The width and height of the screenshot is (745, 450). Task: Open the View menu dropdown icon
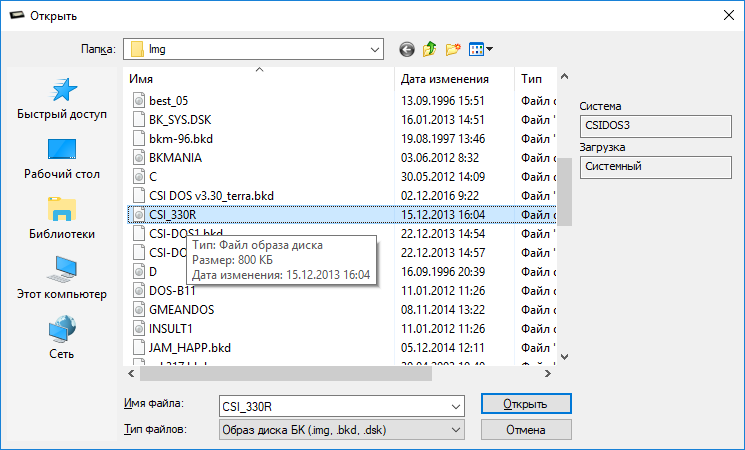click(481, 48)
